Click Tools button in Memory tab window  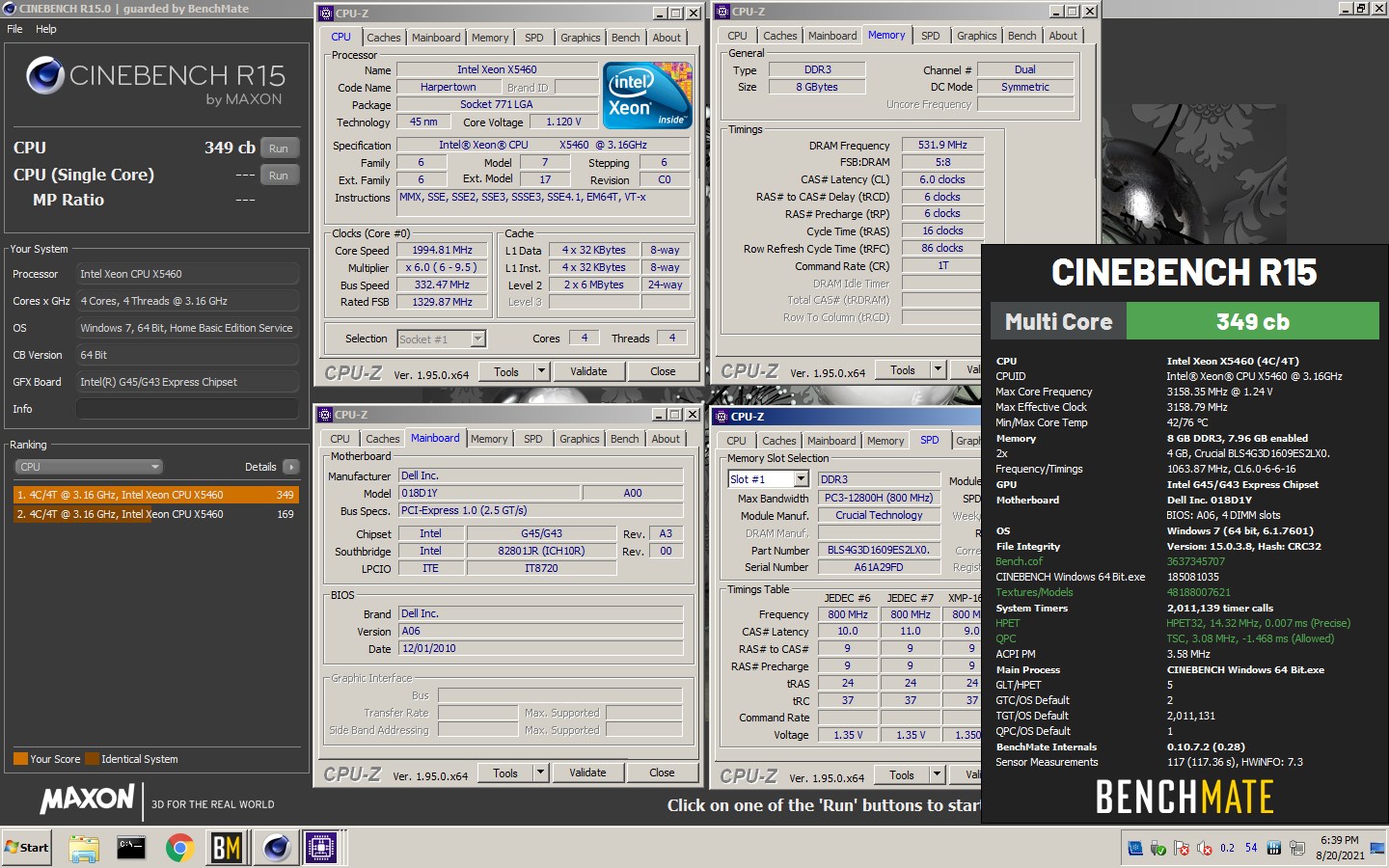[903, 369]
